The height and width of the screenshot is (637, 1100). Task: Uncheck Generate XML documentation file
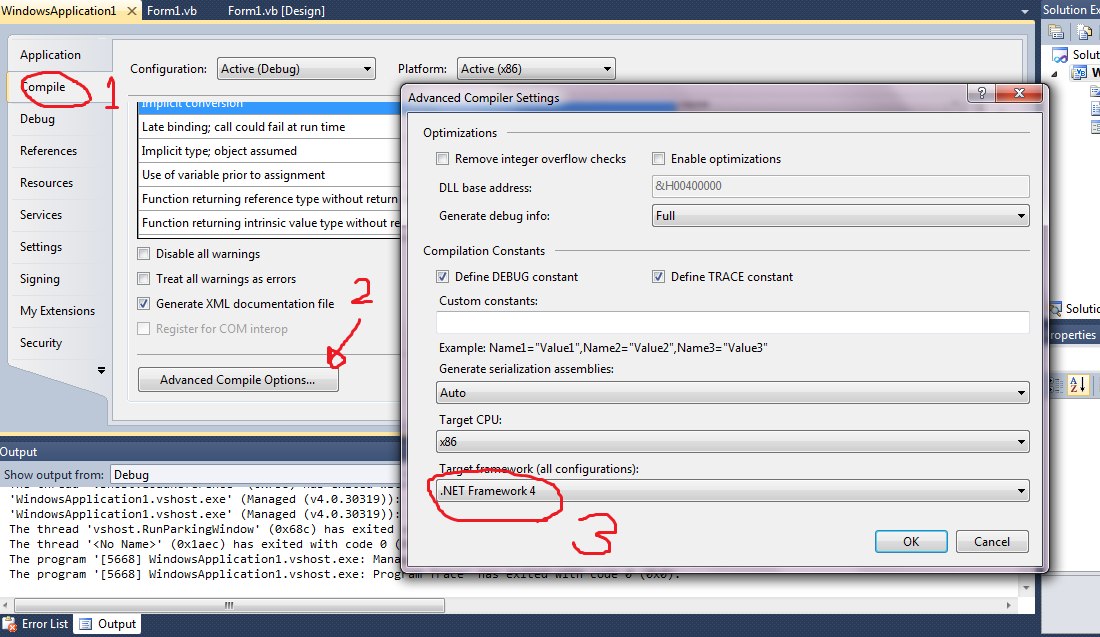[x=144, y=304]
